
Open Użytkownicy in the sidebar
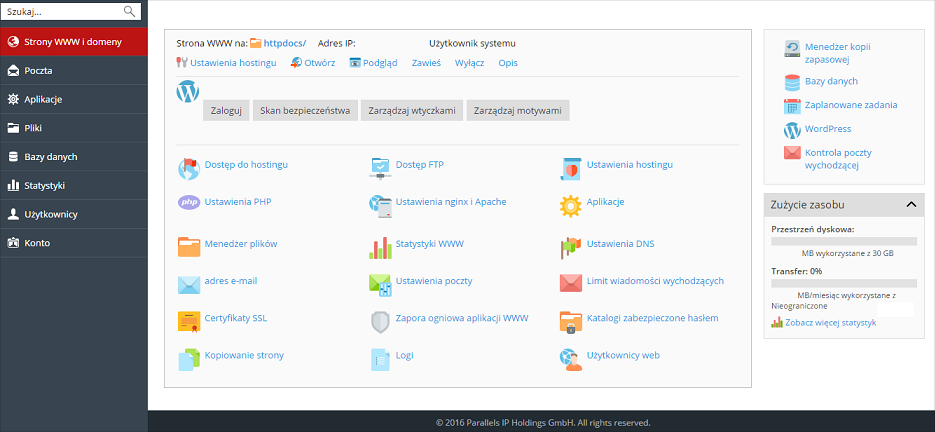pyautogui.click(x=74, y=214)
